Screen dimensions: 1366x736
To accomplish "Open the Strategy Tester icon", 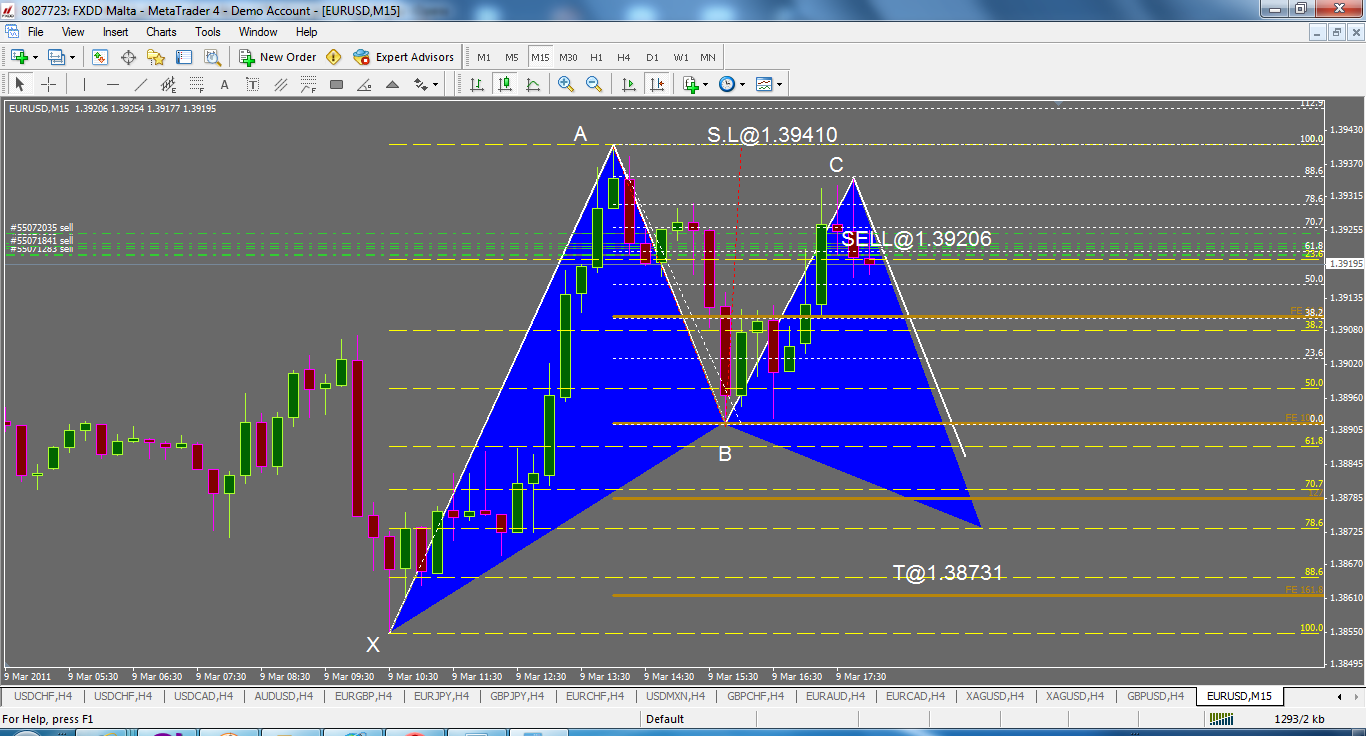I will pyautogui.click(x=212, y=57).
